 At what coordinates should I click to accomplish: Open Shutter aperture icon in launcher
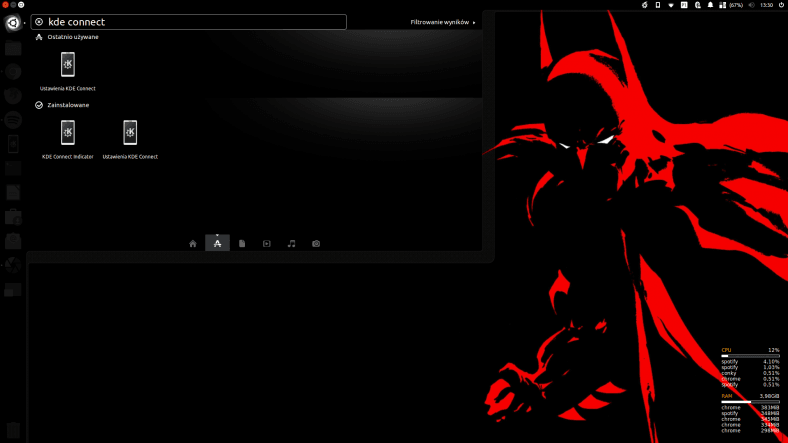pyautogui.click(x=13, y=265)
